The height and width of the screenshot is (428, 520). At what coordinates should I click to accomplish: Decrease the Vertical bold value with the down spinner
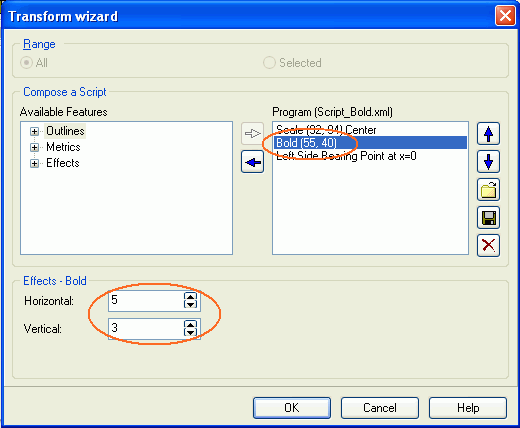pos(190,332)
